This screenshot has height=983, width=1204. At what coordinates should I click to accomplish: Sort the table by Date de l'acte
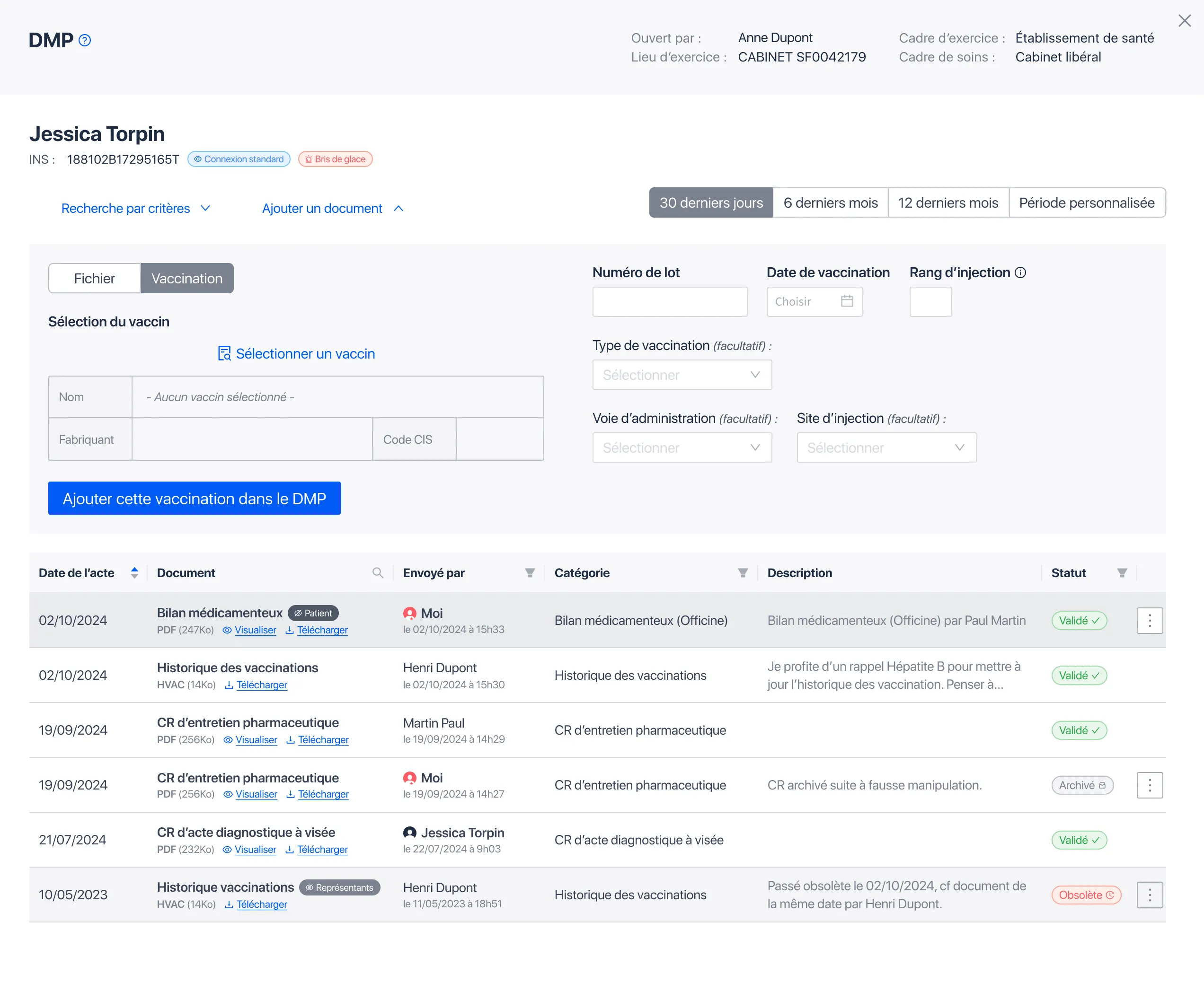point(135,572)
